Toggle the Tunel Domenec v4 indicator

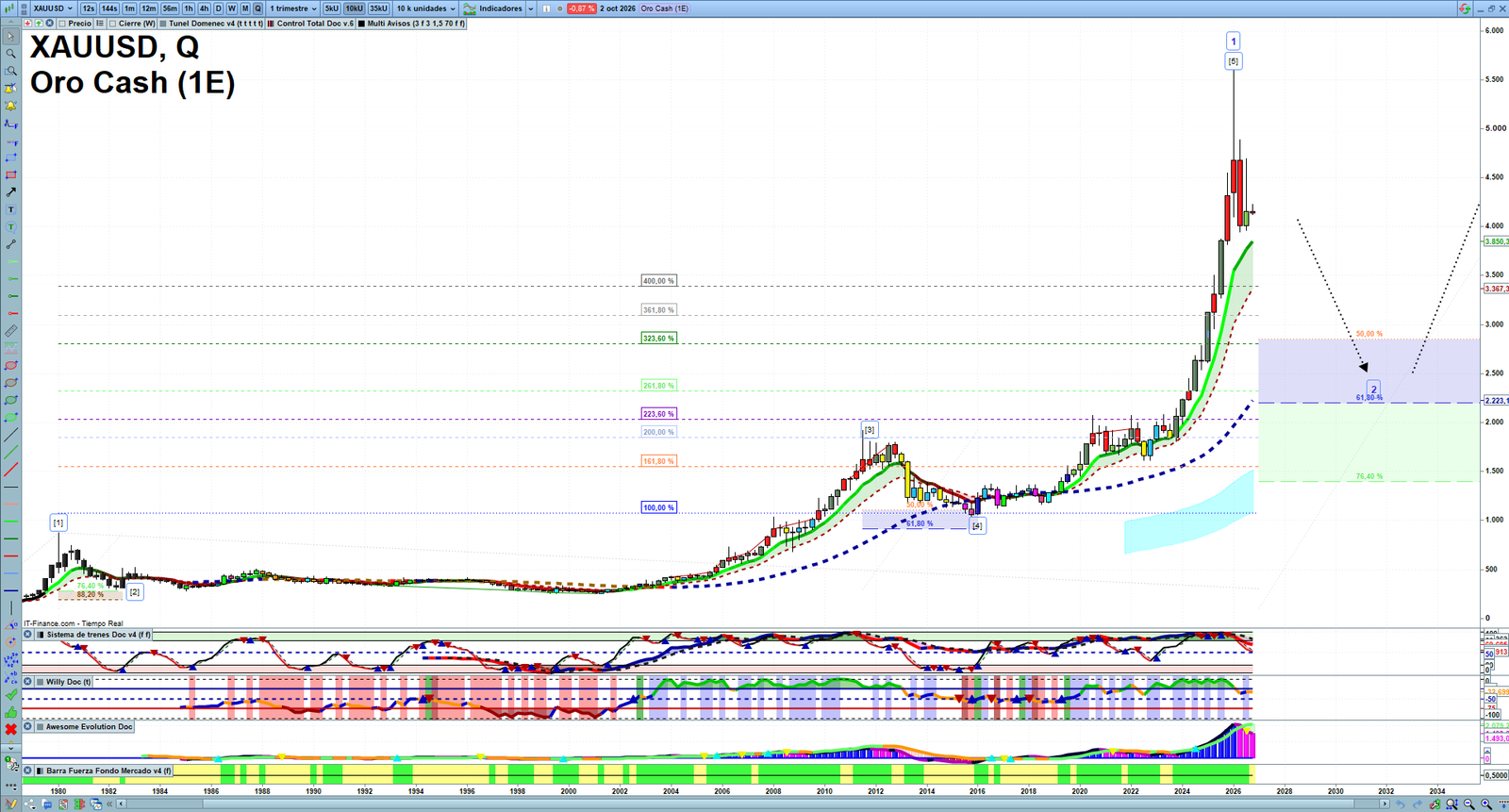[211, 24]
